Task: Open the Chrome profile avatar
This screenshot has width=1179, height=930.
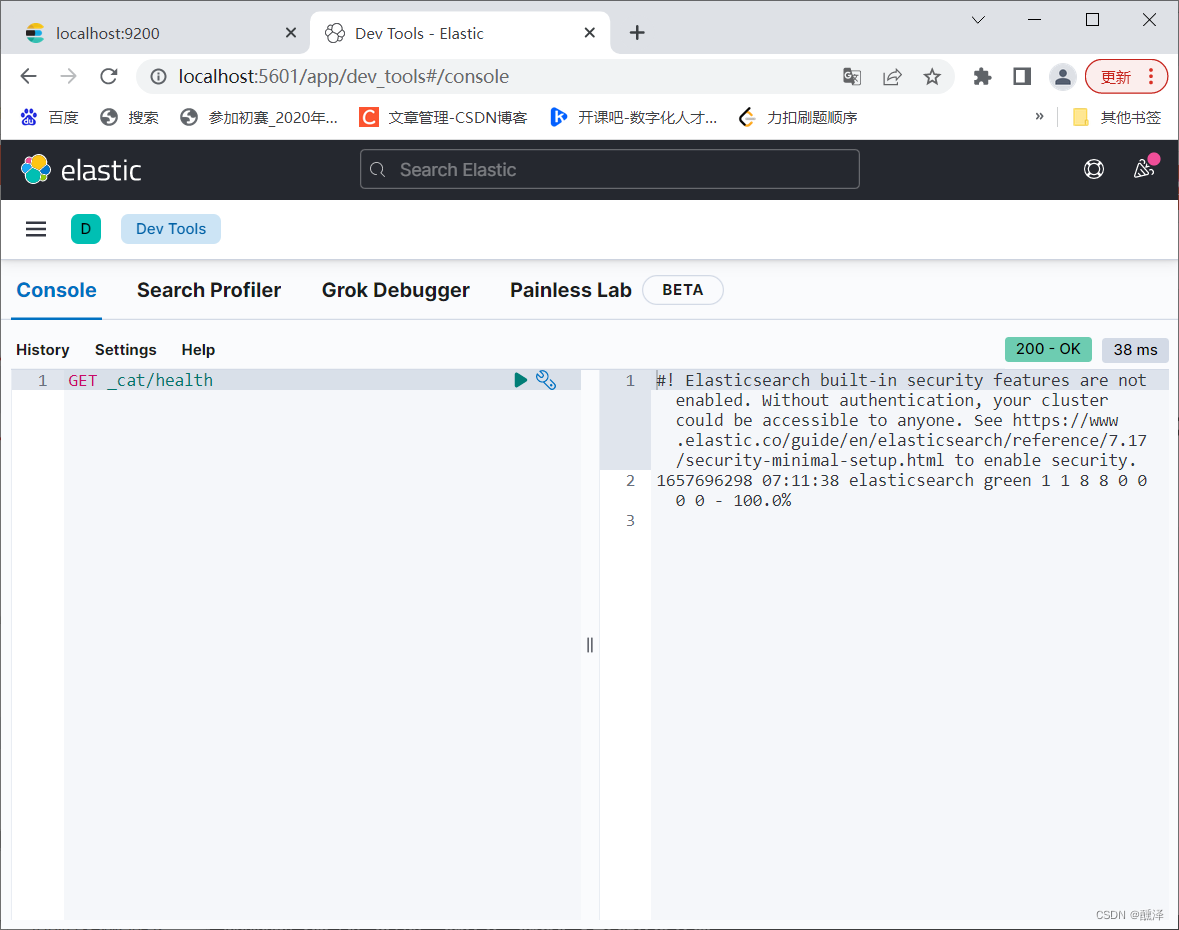Action: 1062,76
